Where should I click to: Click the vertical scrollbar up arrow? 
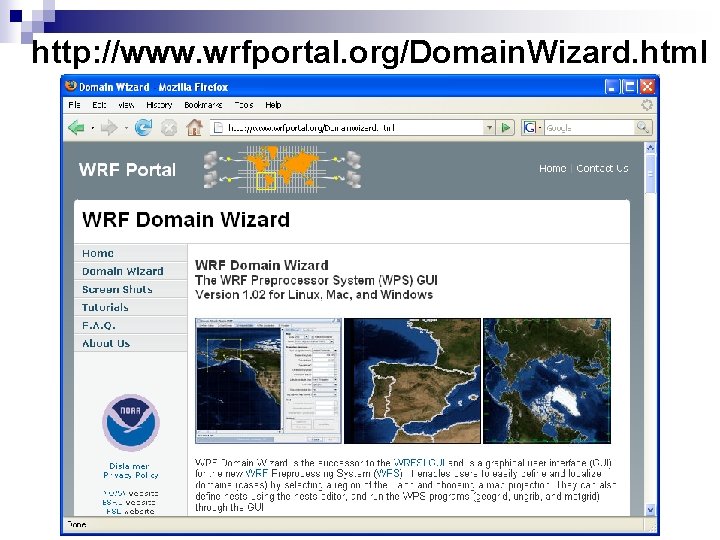pos(650,148)
